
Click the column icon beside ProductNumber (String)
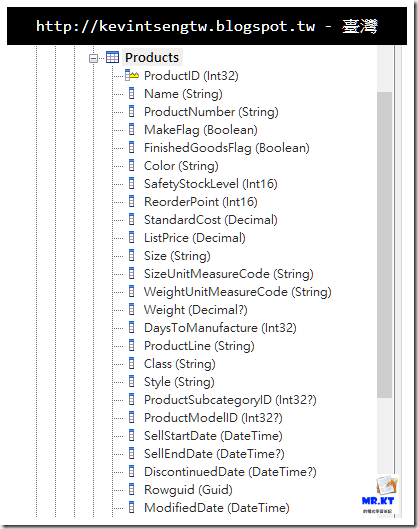point(132,111)
